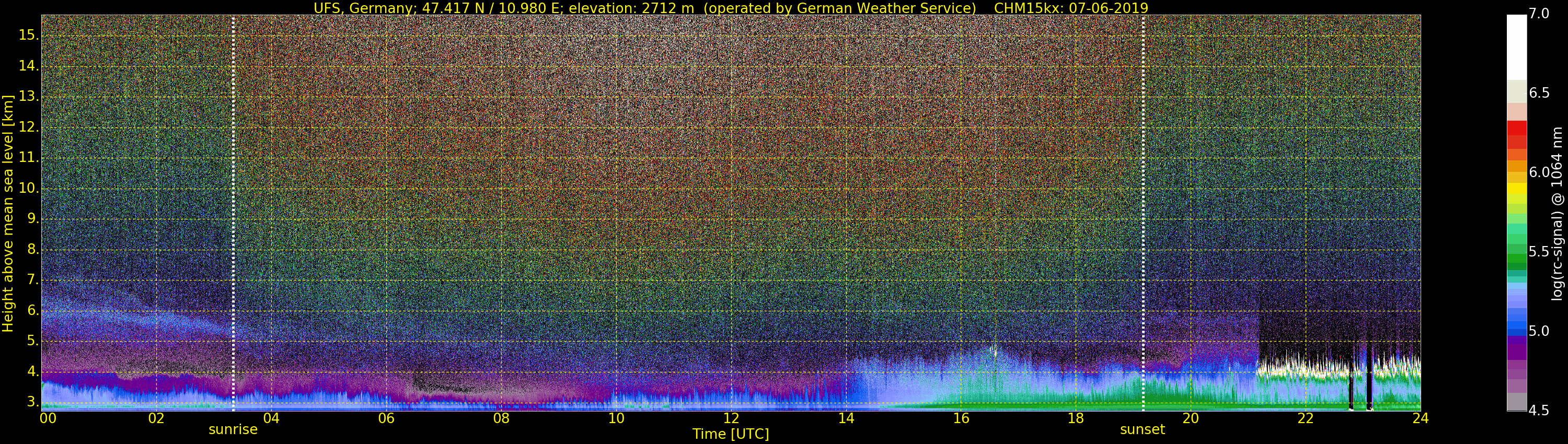Click the time axis tick label '02'
1568x444 pixels.
(156, 418)
